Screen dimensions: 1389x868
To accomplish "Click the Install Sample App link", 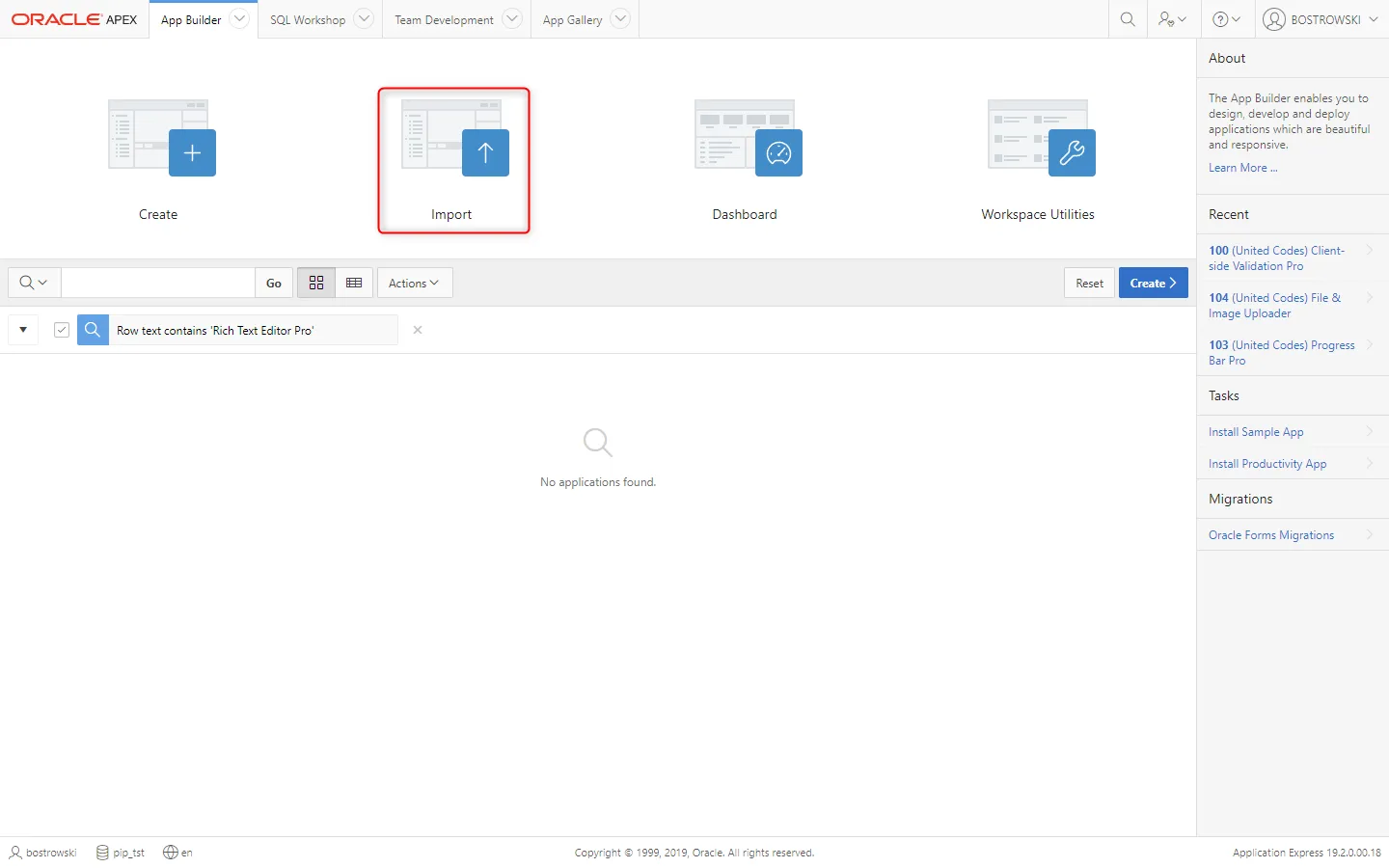I will [1256, 432].
